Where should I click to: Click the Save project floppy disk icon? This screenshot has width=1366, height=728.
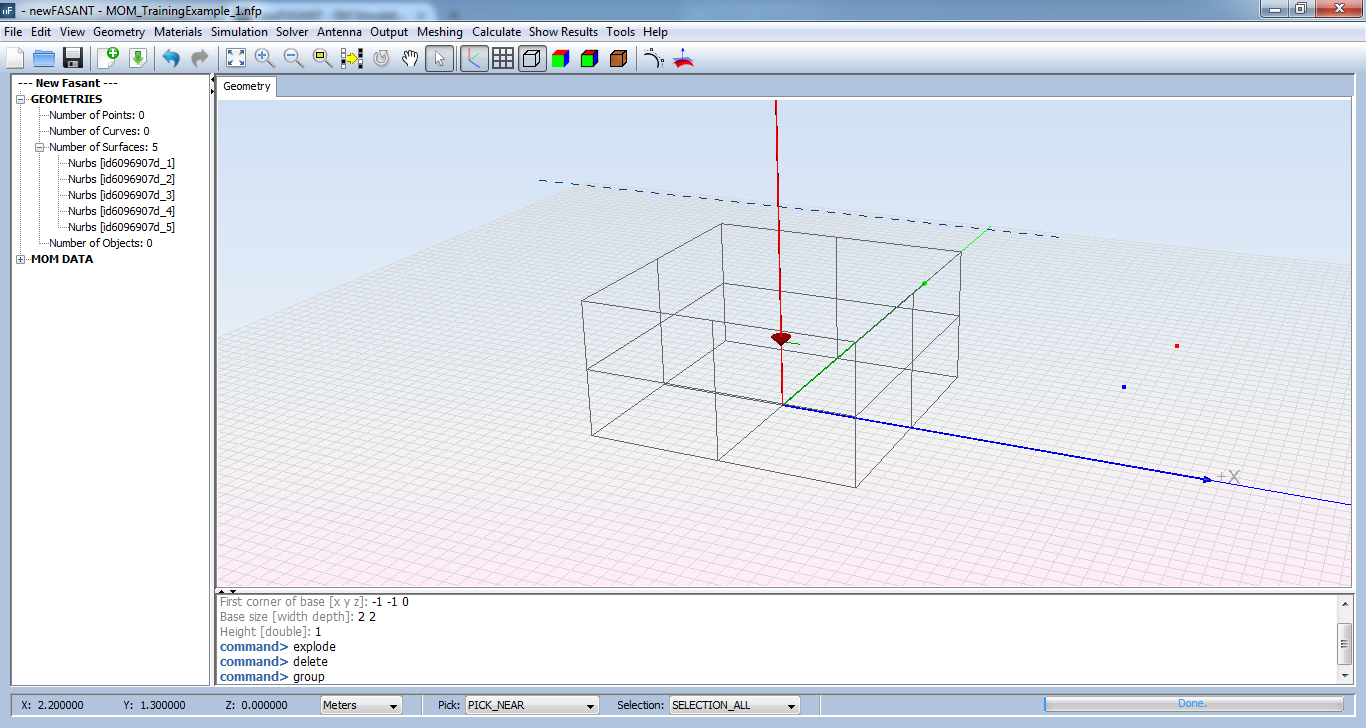(x=73, y=58)
